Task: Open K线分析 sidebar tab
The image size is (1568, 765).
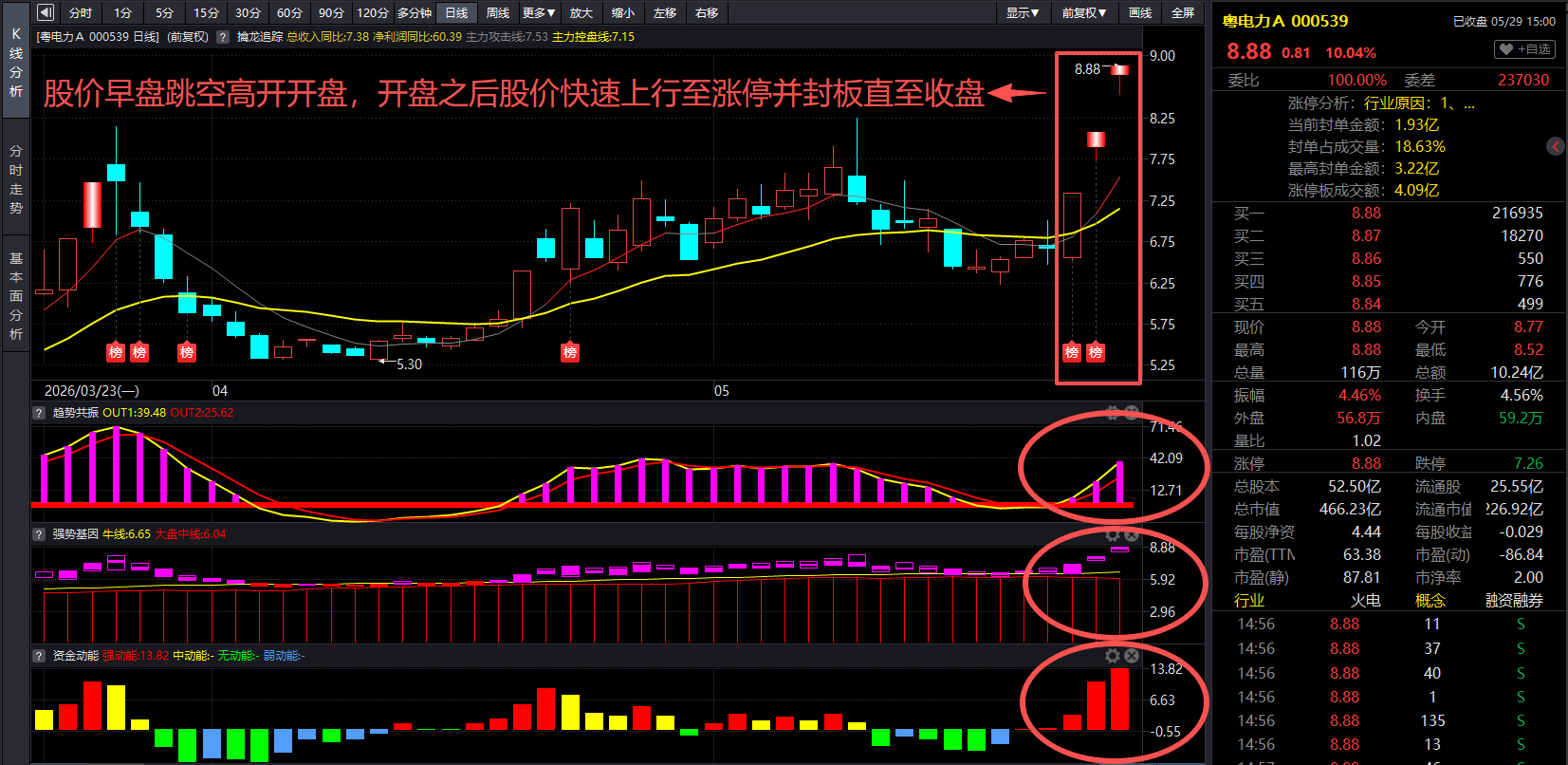Action: pos(16,62)
